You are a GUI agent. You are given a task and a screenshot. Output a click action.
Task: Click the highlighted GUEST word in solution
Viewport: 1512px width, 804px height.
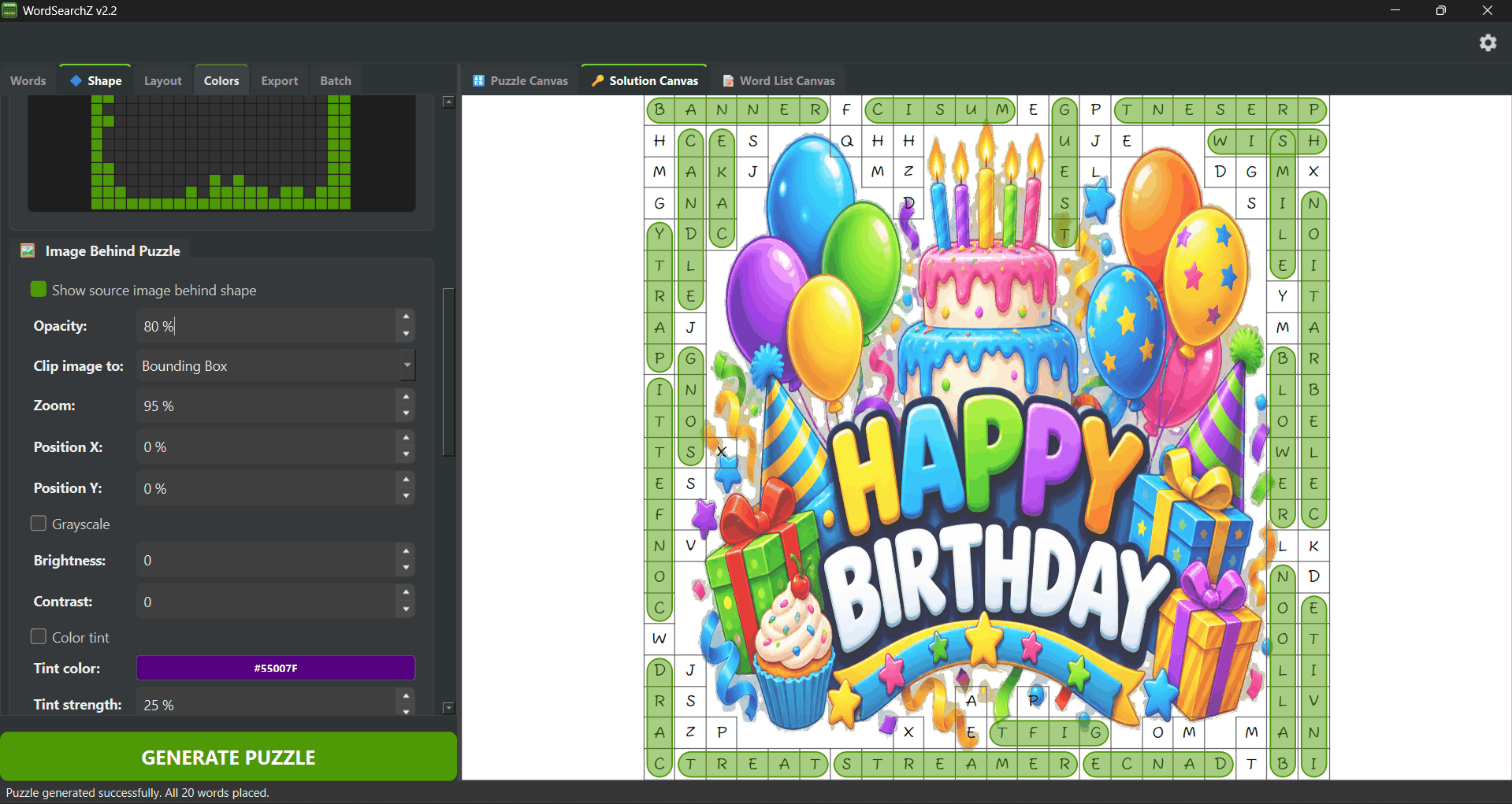click(1064, 172)
